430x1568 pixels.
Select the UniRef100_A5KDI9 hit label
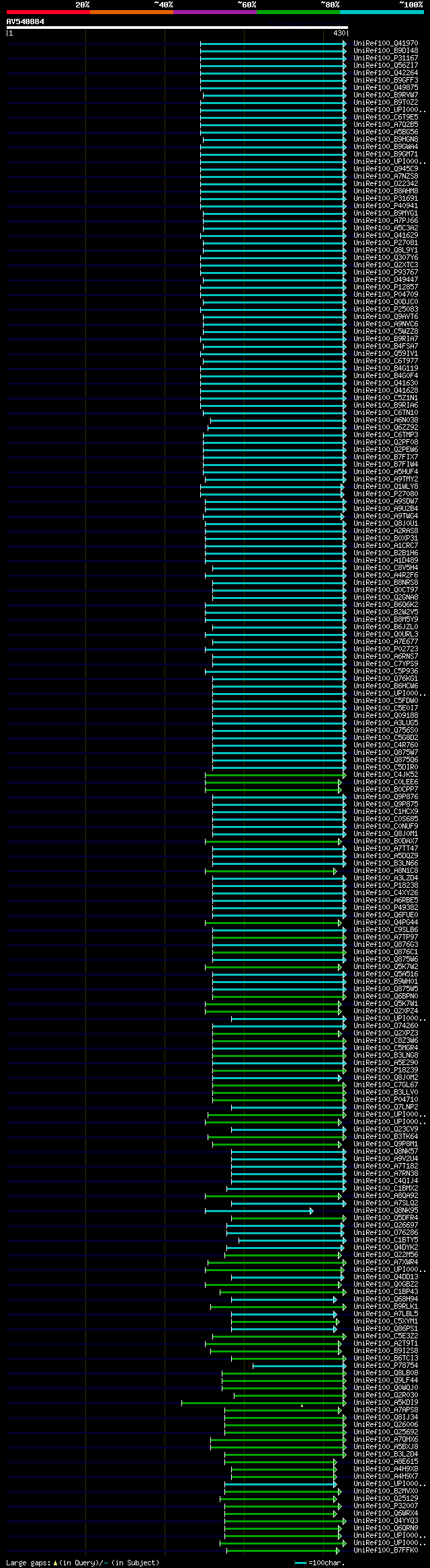386,1403
